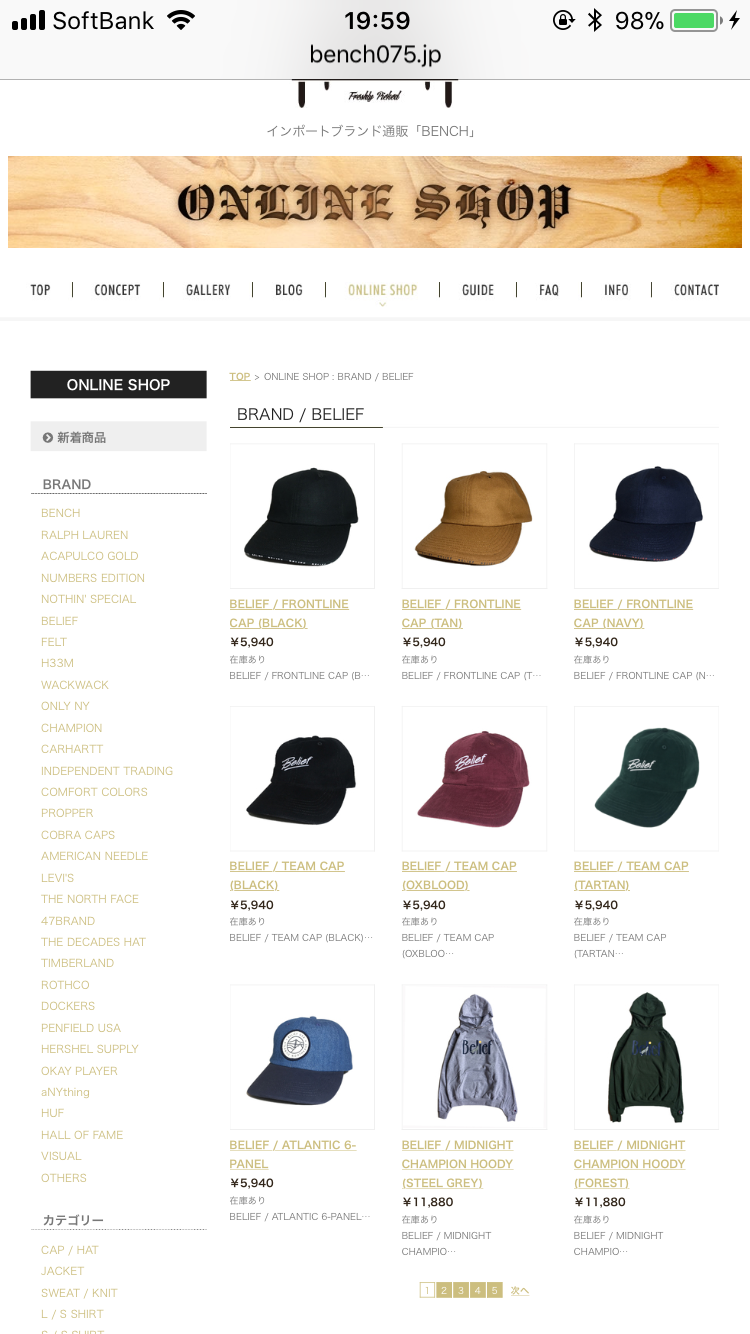Select the GUIDE navigation item
750x1334 pixels.
point(478,290)
